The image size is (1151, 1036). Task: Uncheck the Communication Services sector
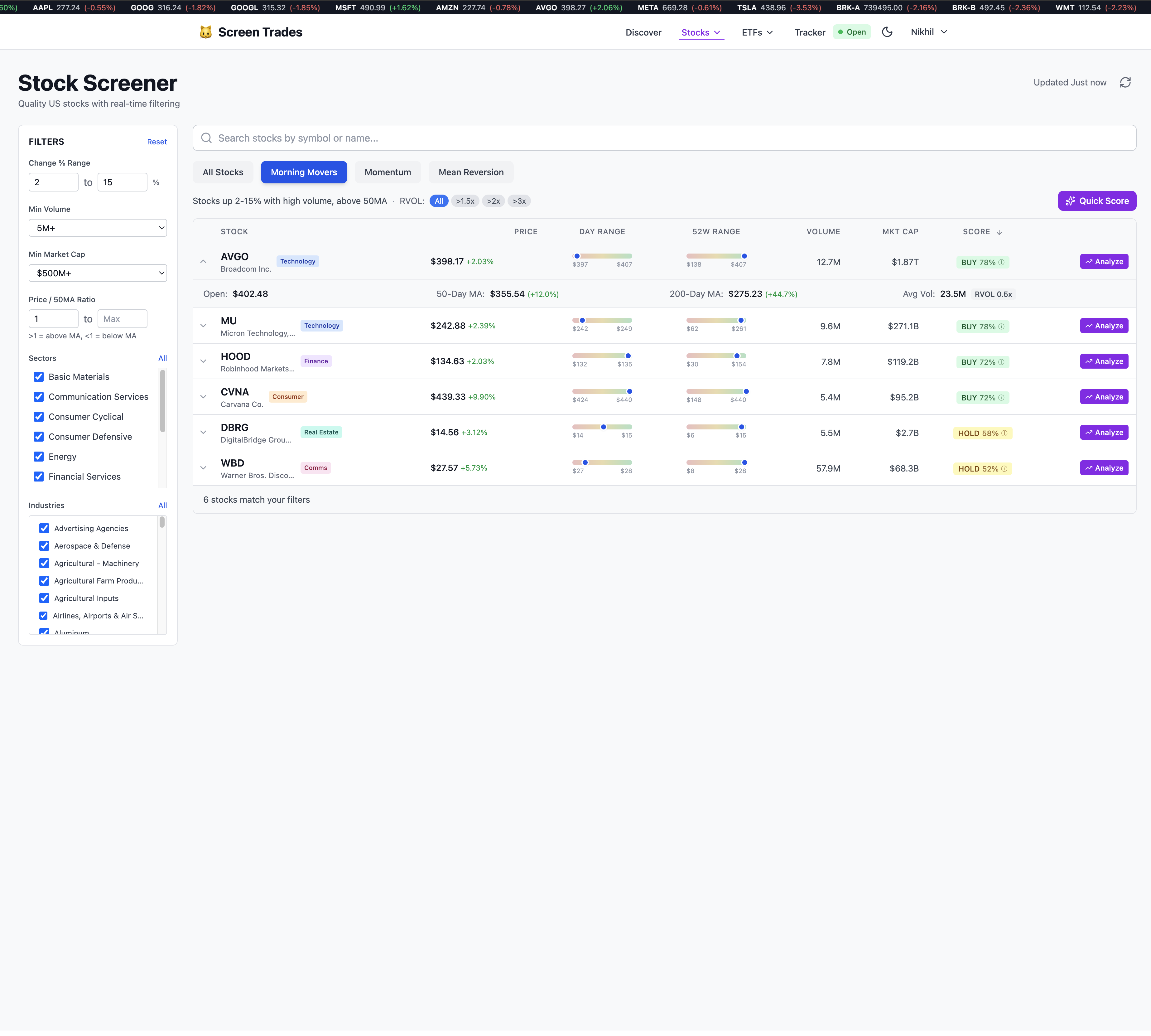coord(39,397)
